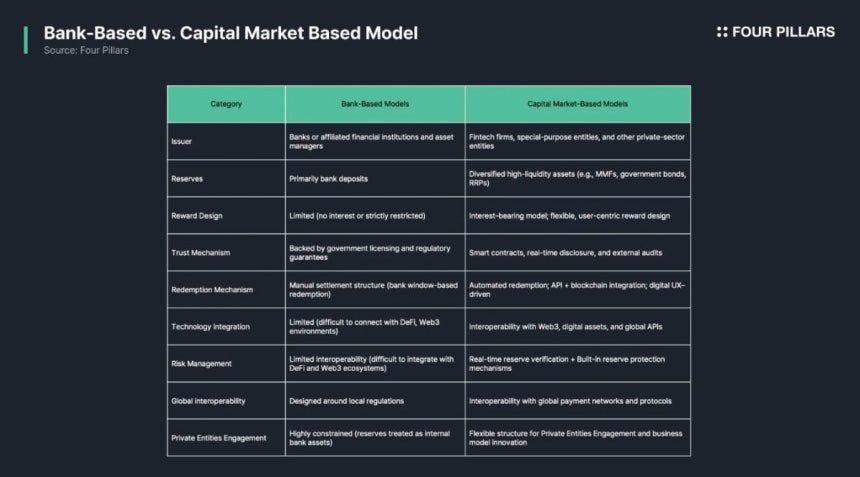Click the Risk Management row label

(201, 364)
